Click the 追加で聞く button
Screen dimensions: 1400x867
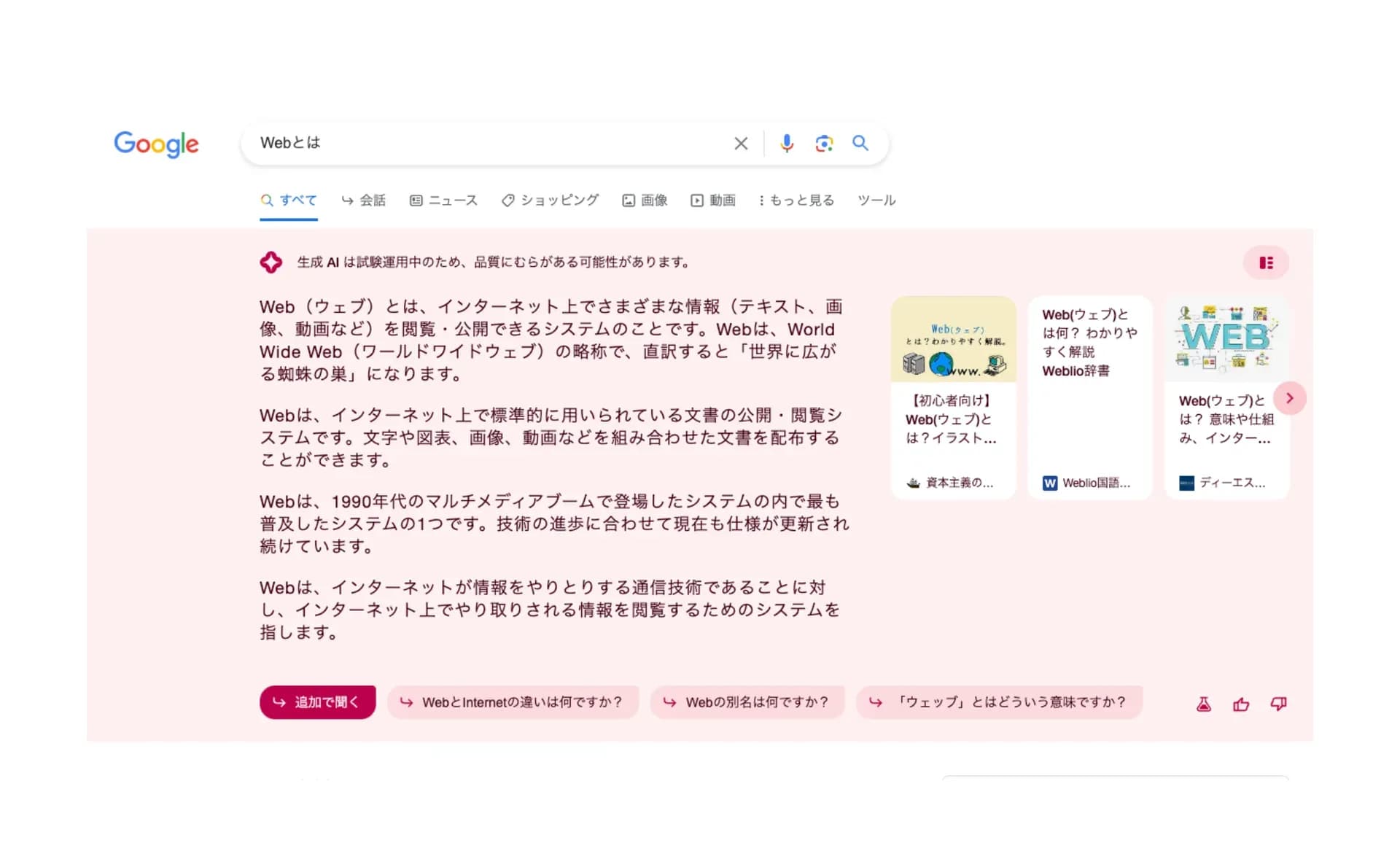[318, 702]
